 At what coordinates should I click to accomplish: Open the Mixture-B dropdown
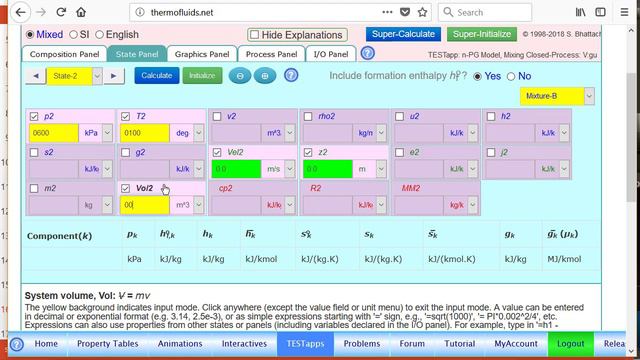point(589,96)
